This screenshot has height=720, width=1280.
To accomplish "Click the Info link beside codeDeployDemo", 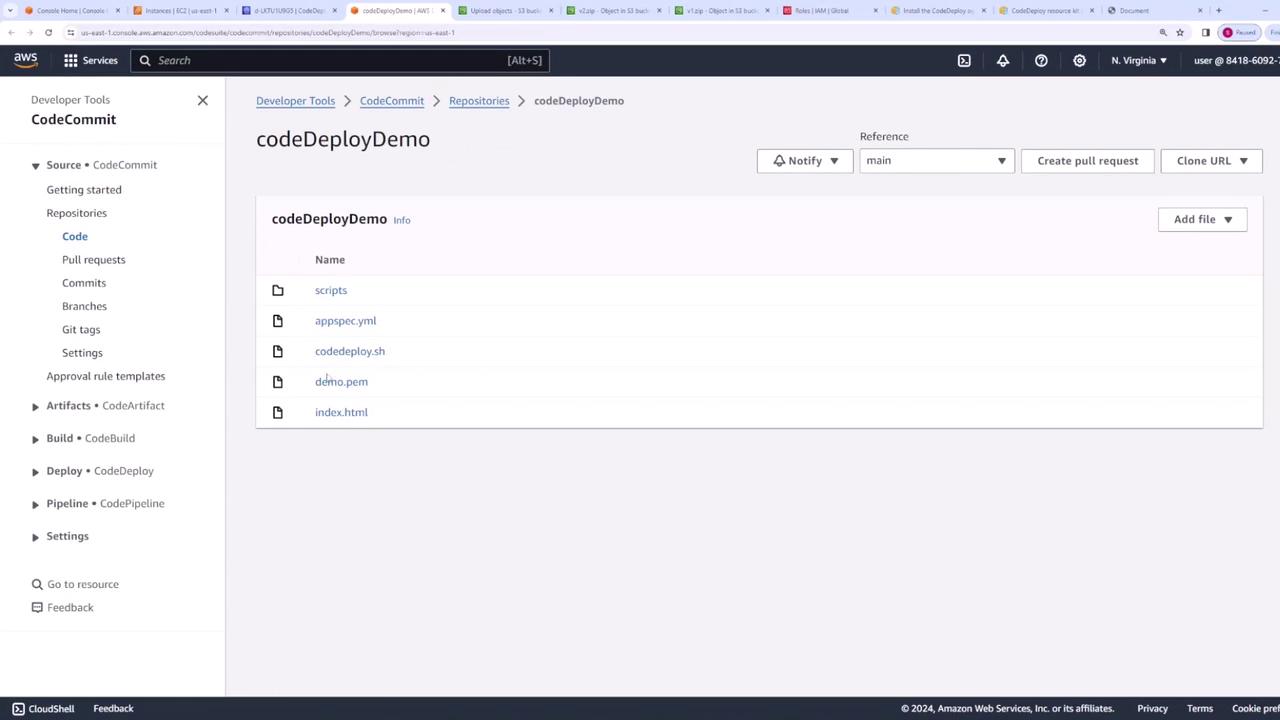I will pyautogui.click(x=402, y=220).
